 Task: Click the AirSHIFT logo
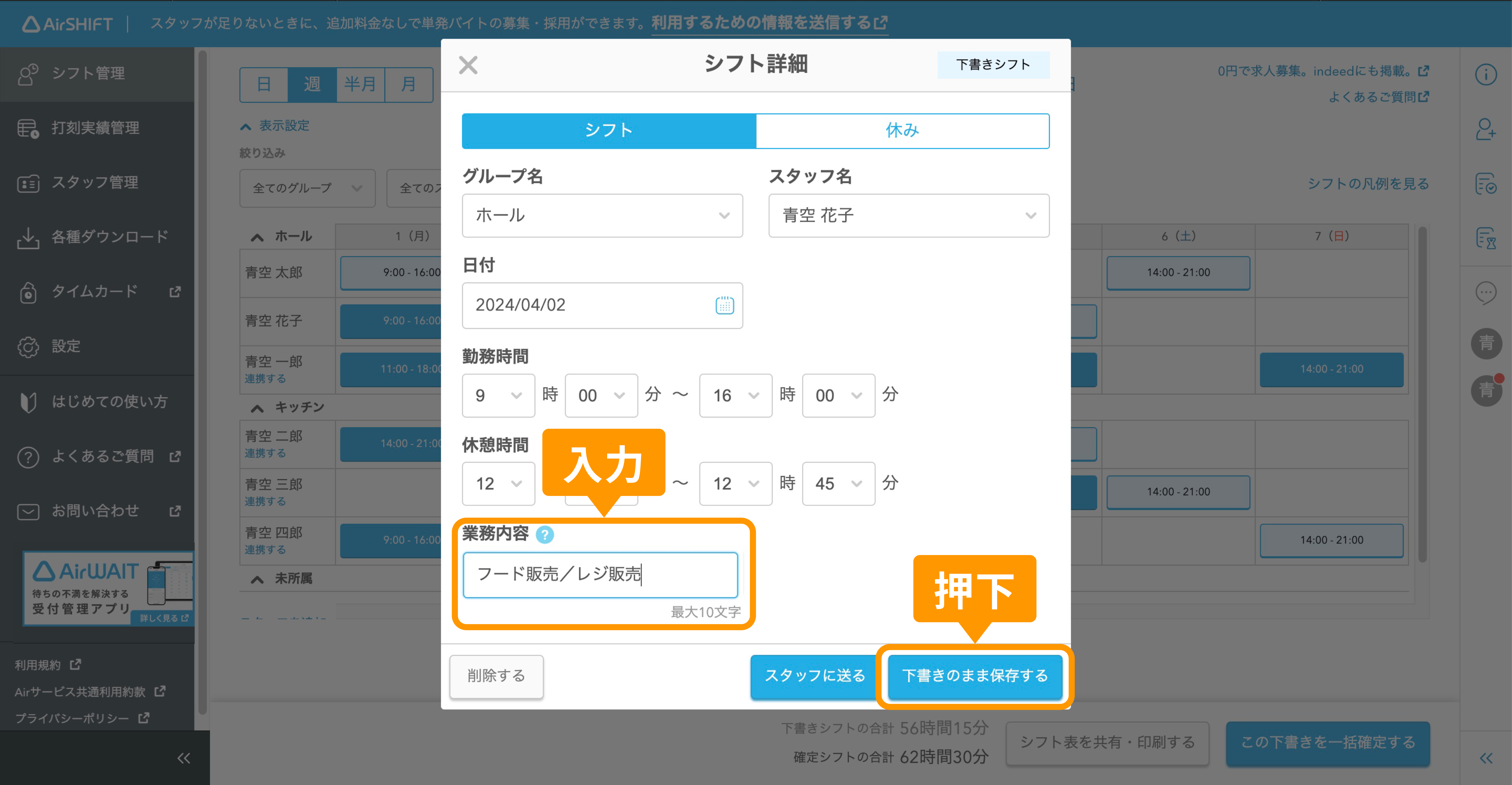click(x=67, y=24)
